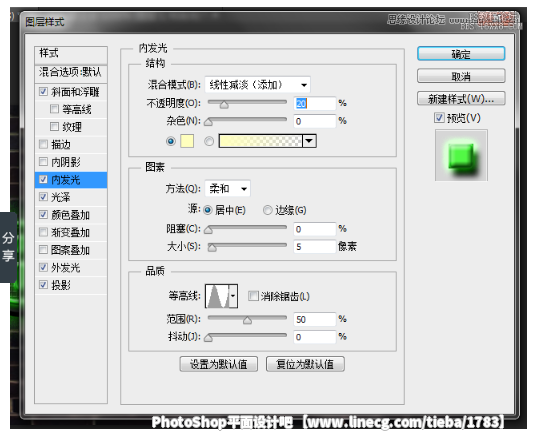Select the 斜面和浮雕 style row
This screenshot has height=441, width=560.
pos(71,92)
